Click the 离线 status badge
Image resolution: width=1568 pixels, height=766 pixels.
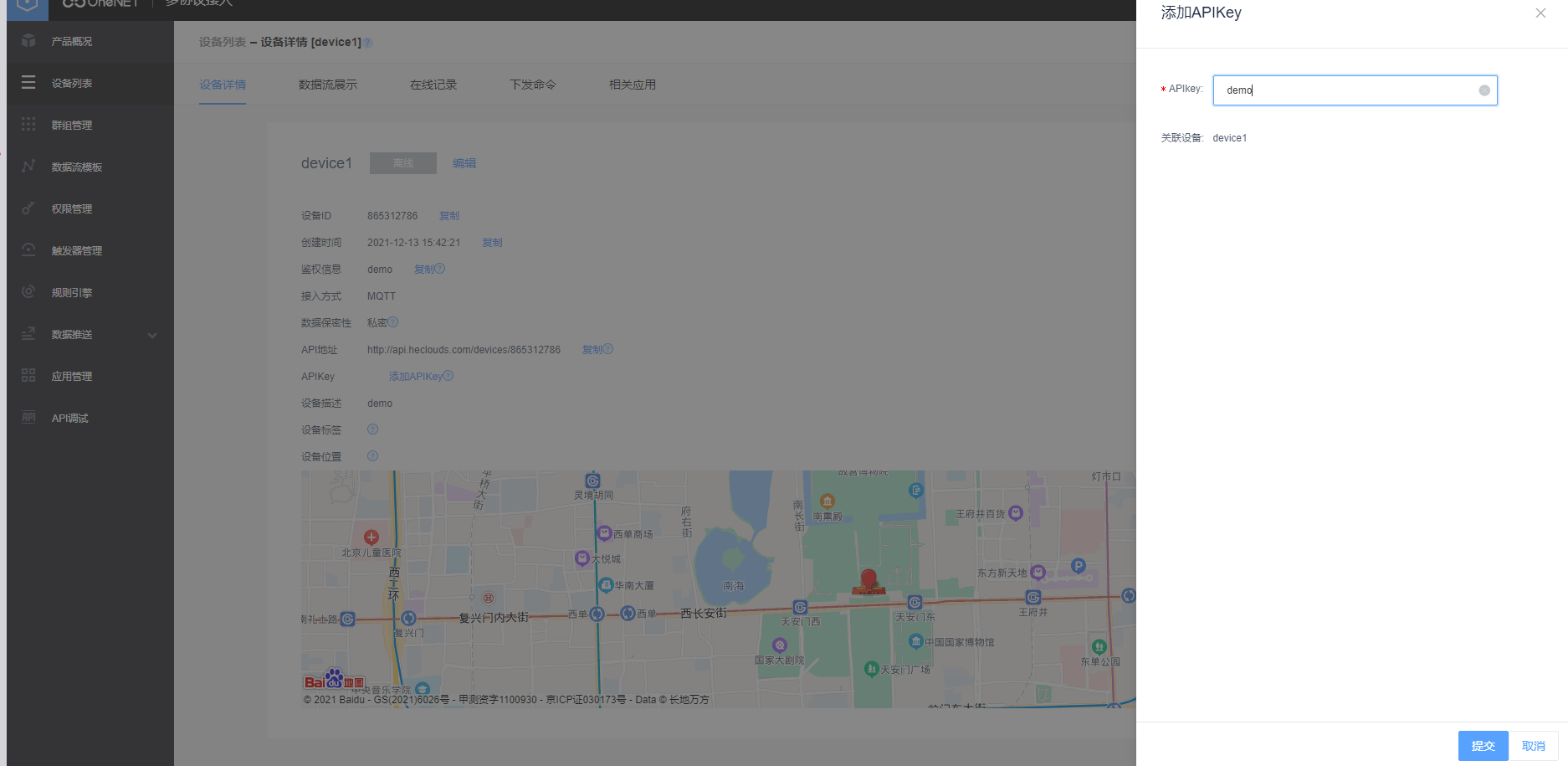[x=403, y=163]
